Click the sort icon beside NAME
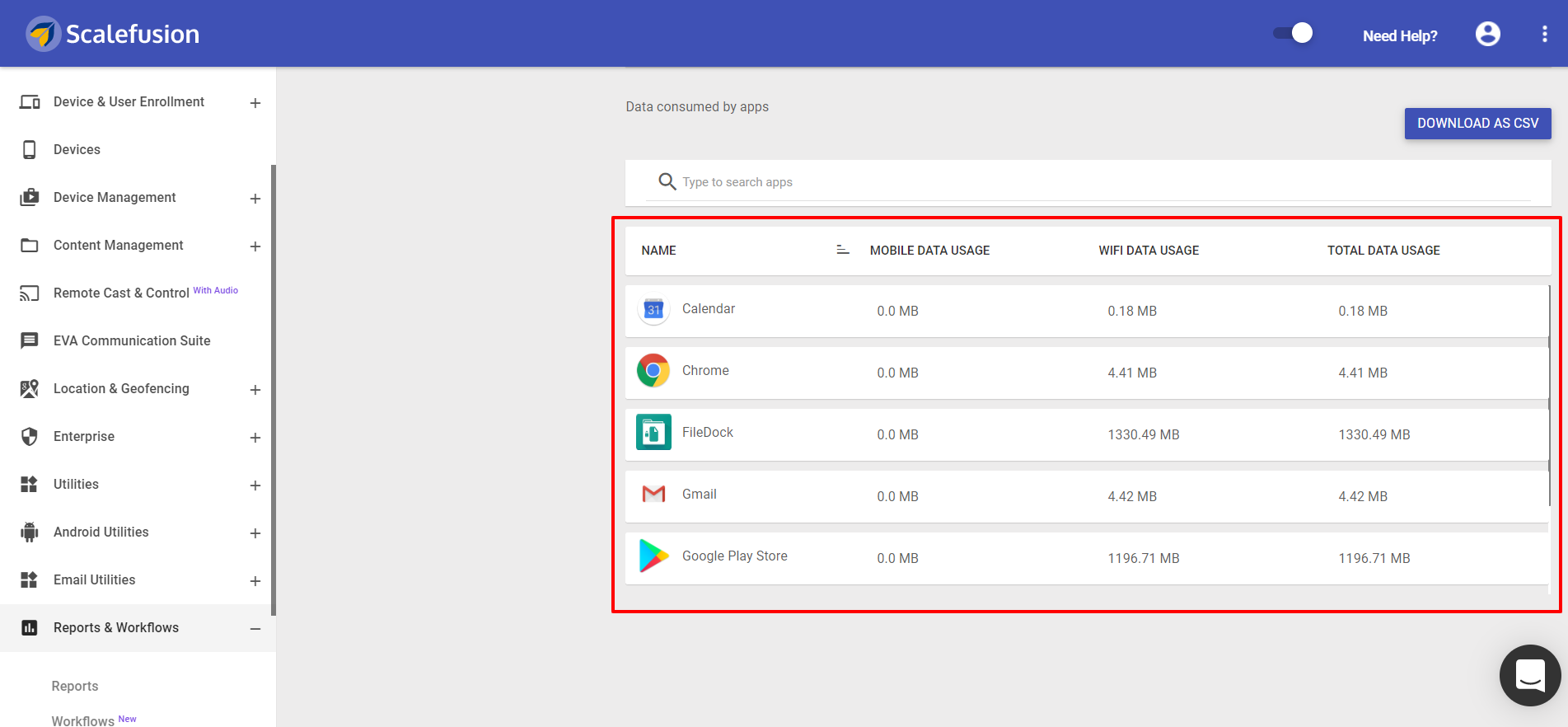The height and width of the screenshot is (727, 1568). coord(843,250)
